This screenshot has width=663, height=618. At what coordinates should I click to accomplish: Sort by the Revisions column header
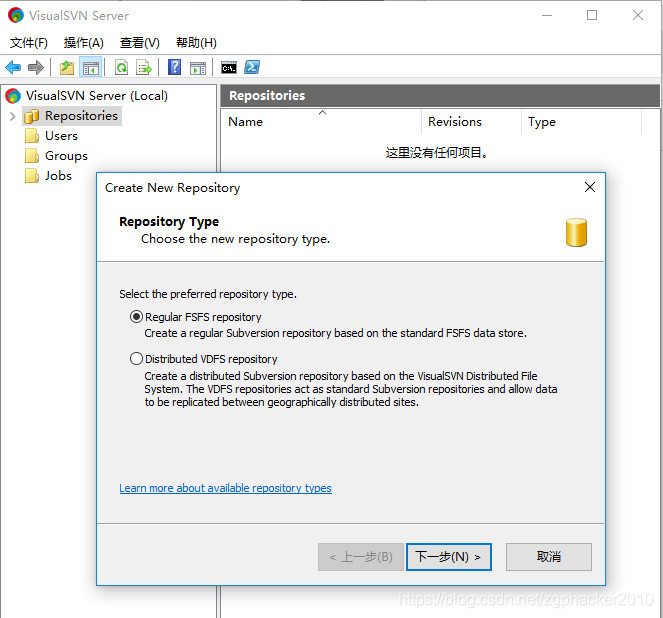471,122
